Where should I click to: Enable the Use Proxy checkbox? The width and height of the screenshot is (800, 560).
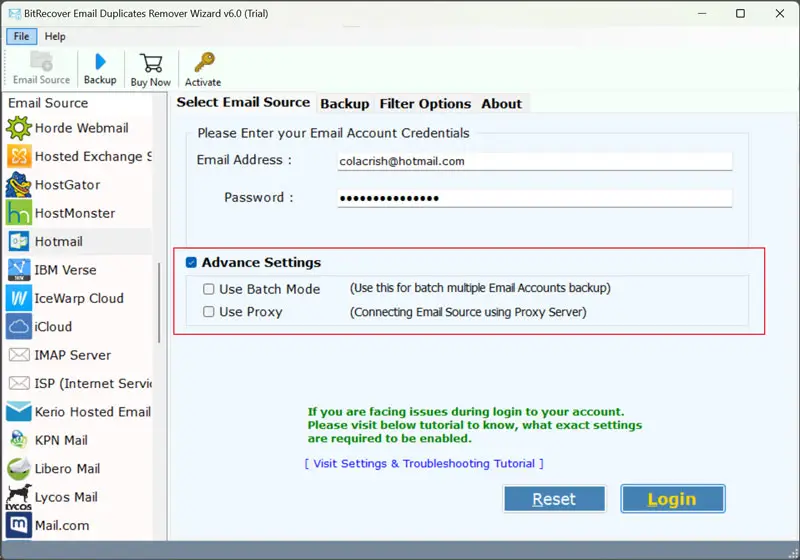[x=208, y=312]
